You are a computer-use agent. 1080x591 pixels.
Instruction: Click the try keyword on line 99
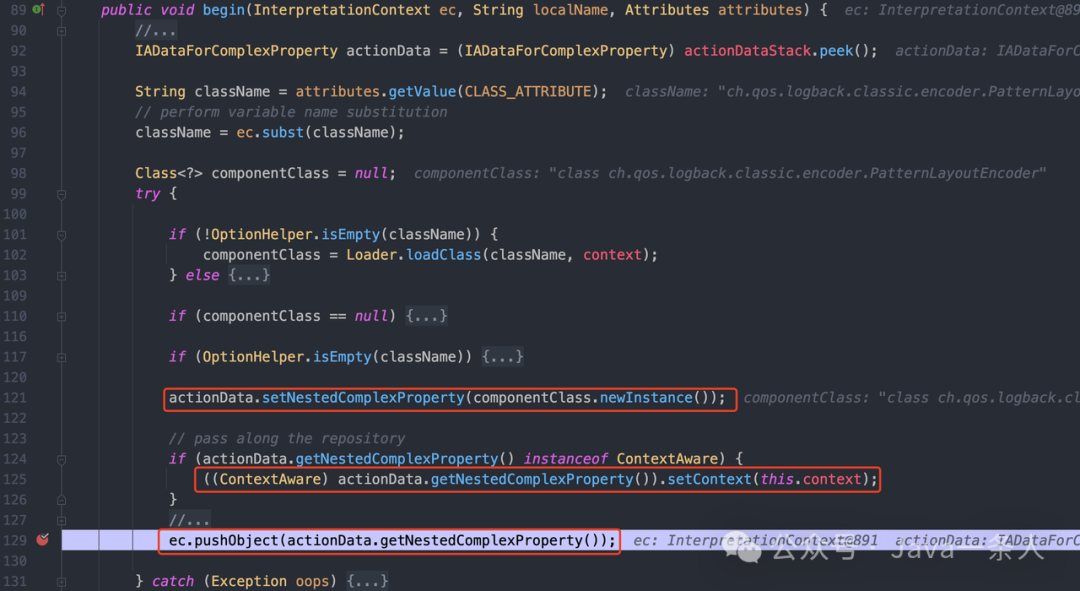[147, 194]
